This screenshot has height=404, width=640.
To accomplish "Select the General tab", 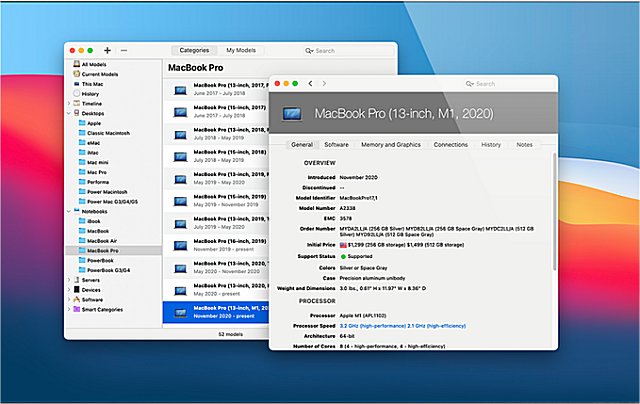I will (x=302, y=144).
